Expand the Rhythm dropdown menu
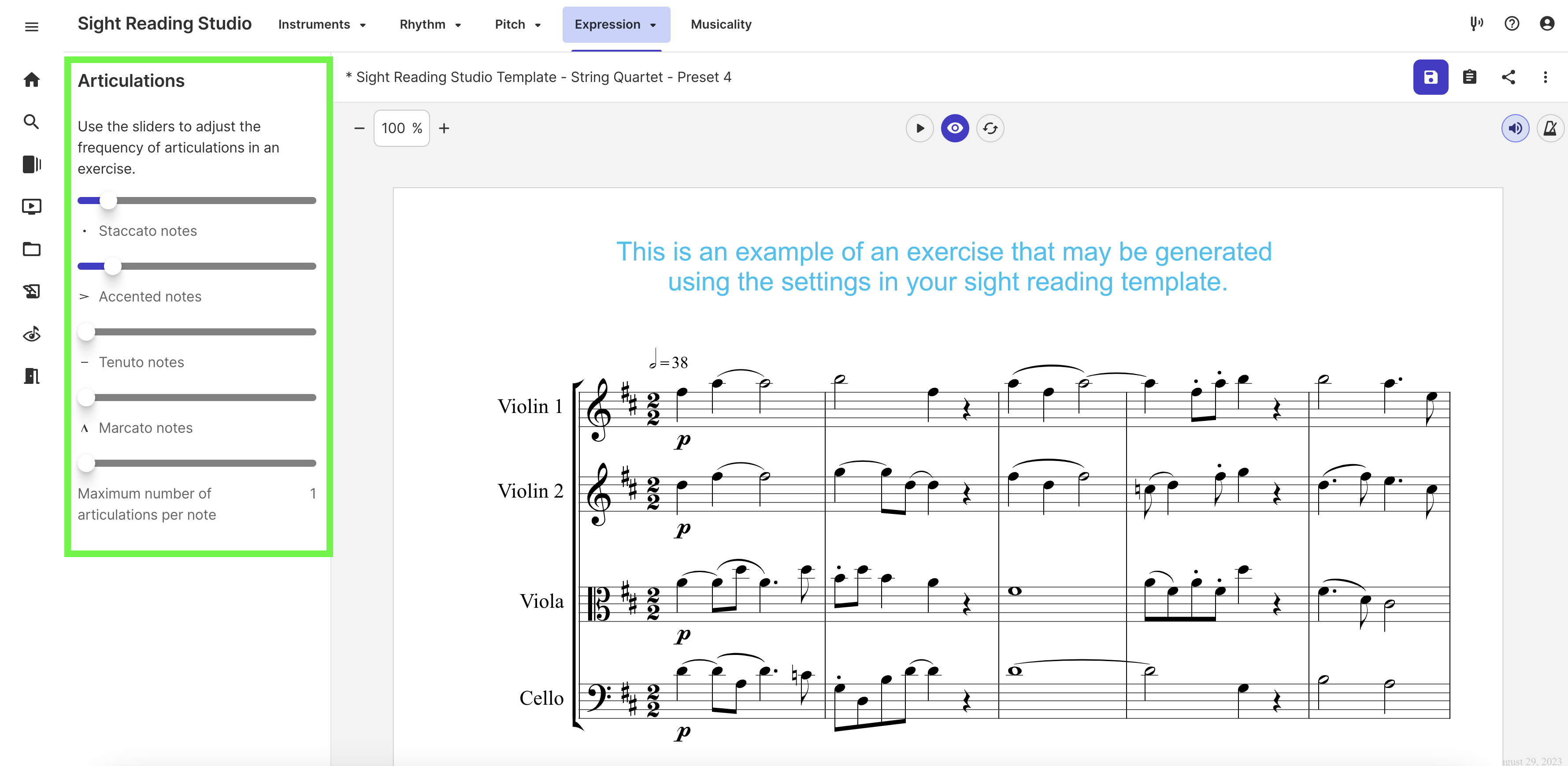 click(x=430, y=25)
